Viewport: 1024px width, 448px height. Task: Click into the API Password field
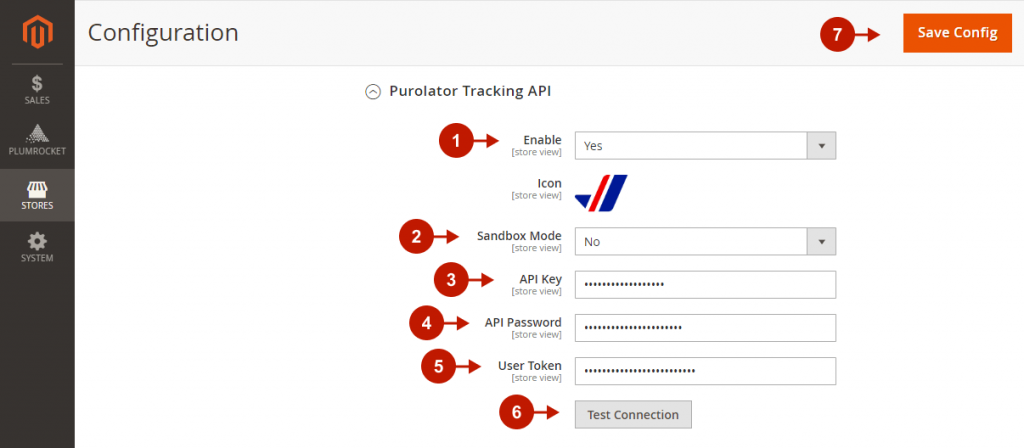(705, 328)
